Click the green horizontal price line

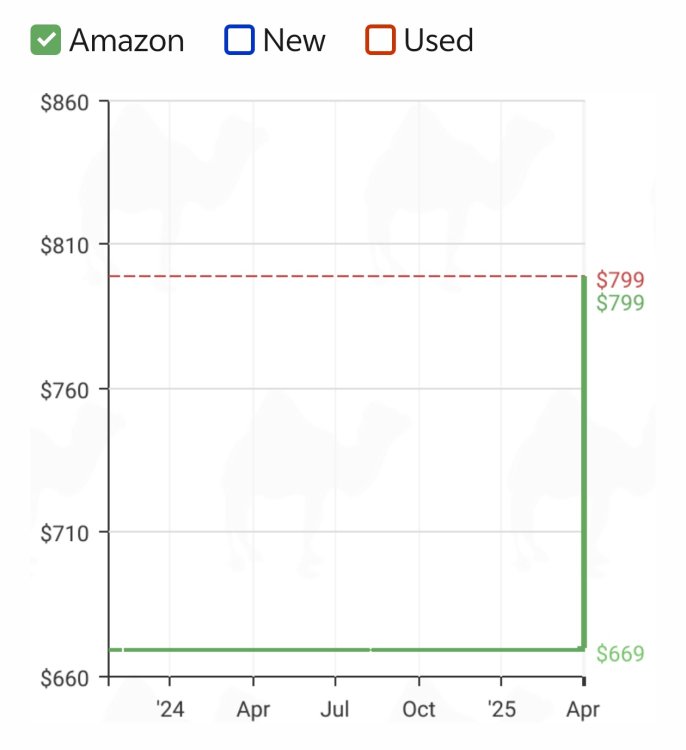click(340, 650)
